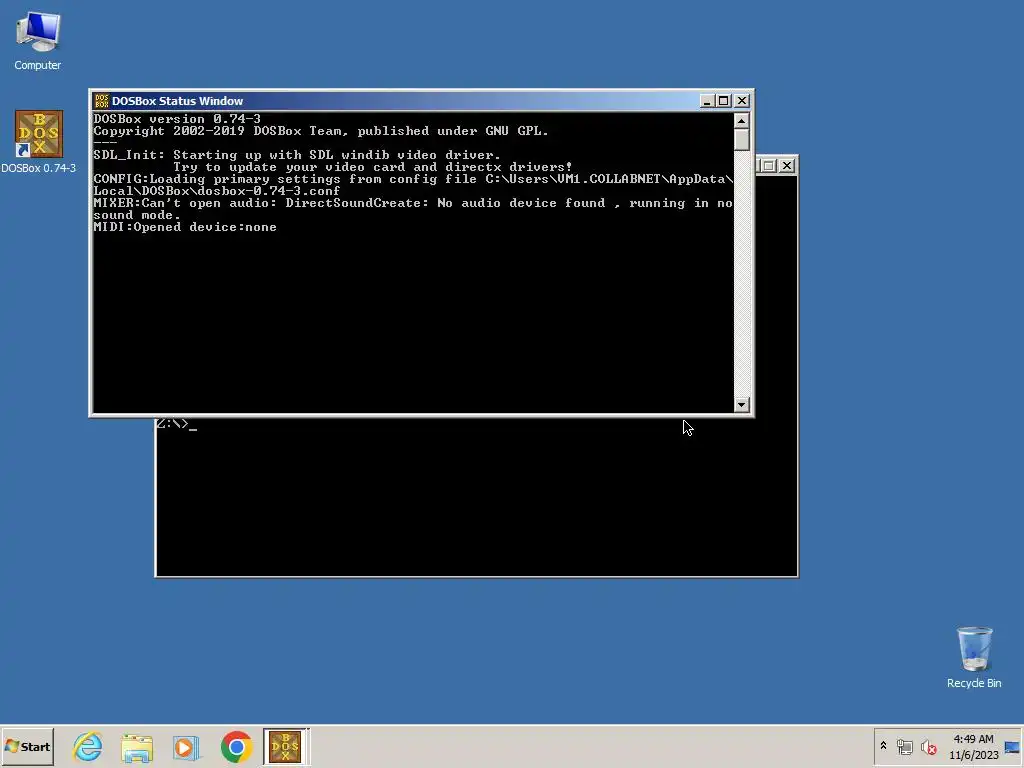Open the network status tray icon

click(904, 746)
